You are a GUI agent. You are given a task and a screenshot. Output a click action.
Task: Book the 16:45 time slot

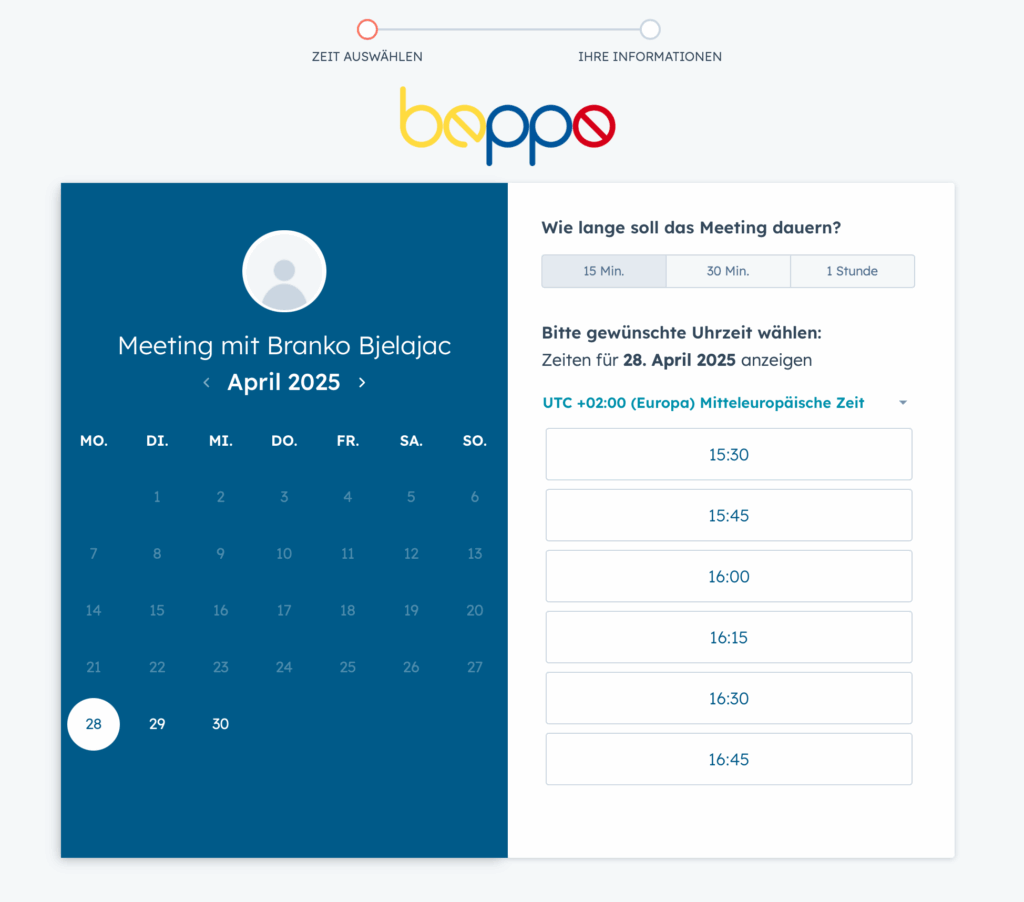click(x=729, y=759)
